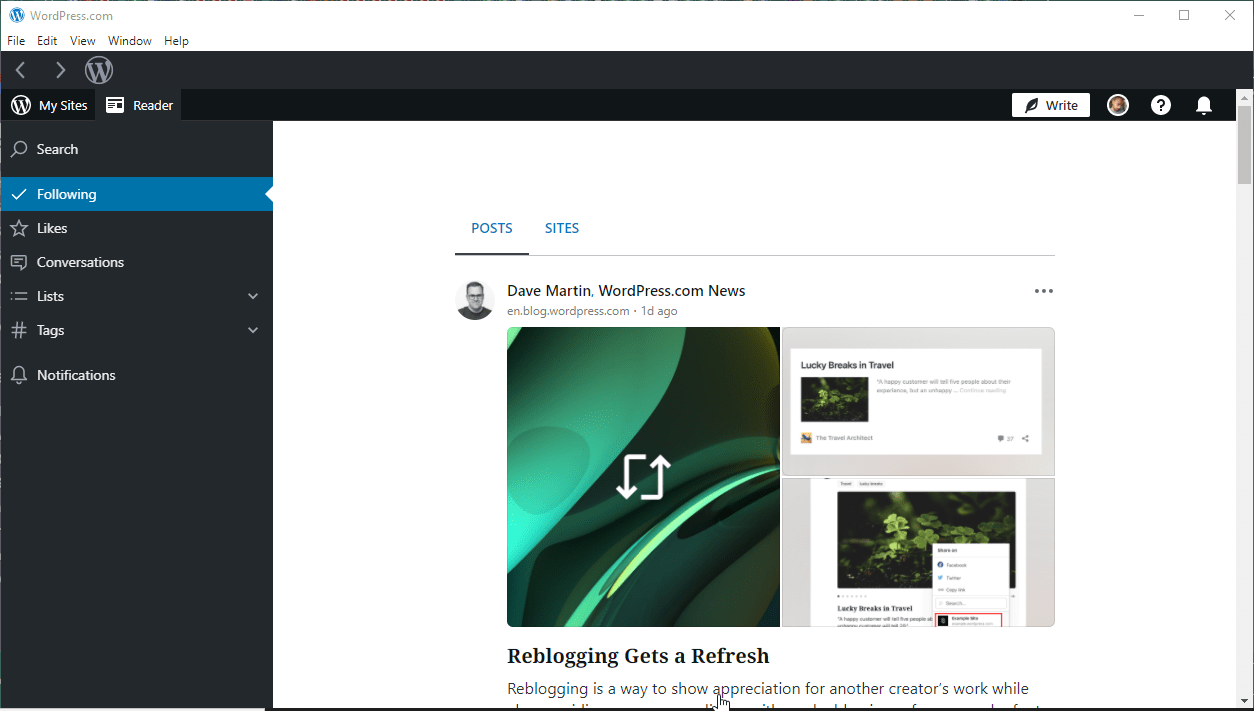Open the Reblogging Gets a Refresh post title
Viewport: 1254px width, 711px height.
tap(638, 656)
